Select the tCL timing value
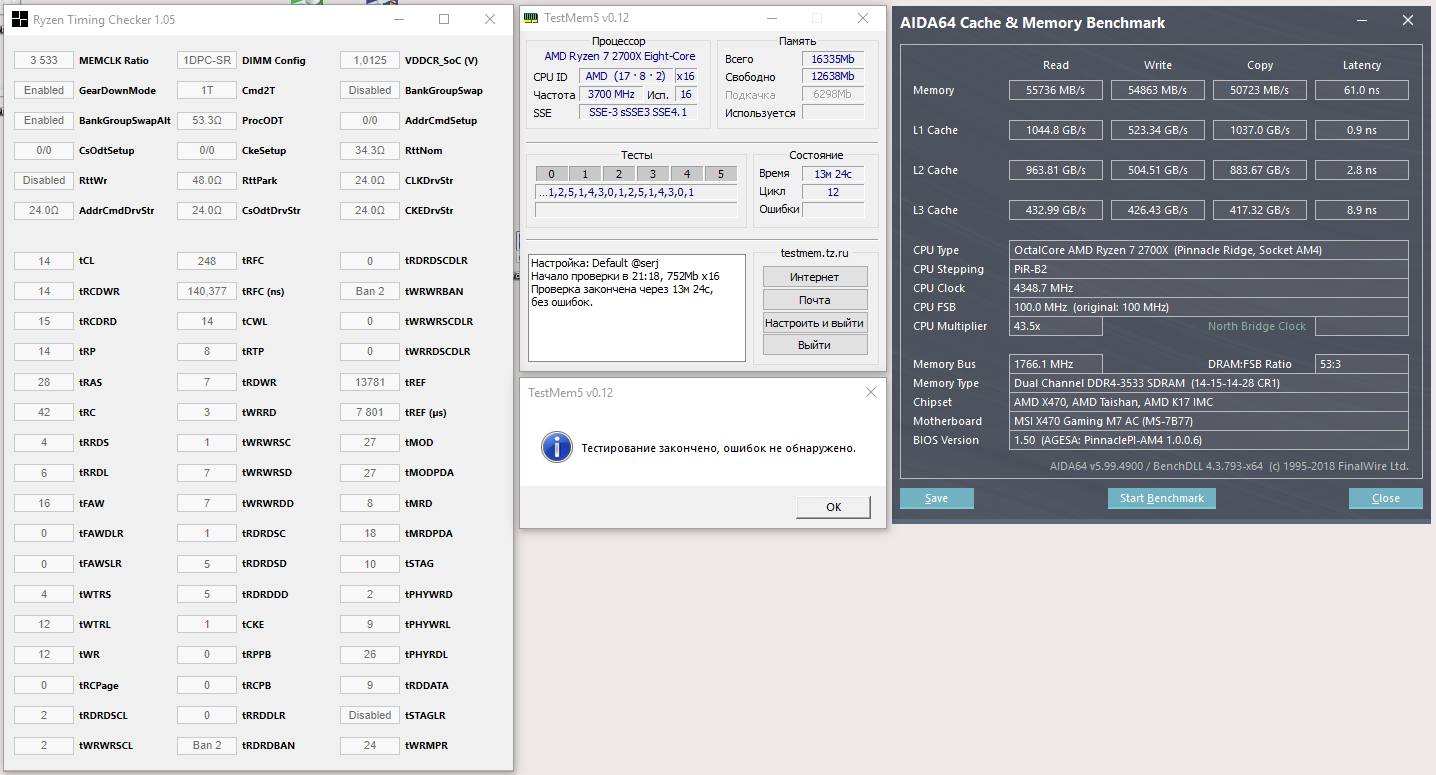 click(x=44, y=261)
